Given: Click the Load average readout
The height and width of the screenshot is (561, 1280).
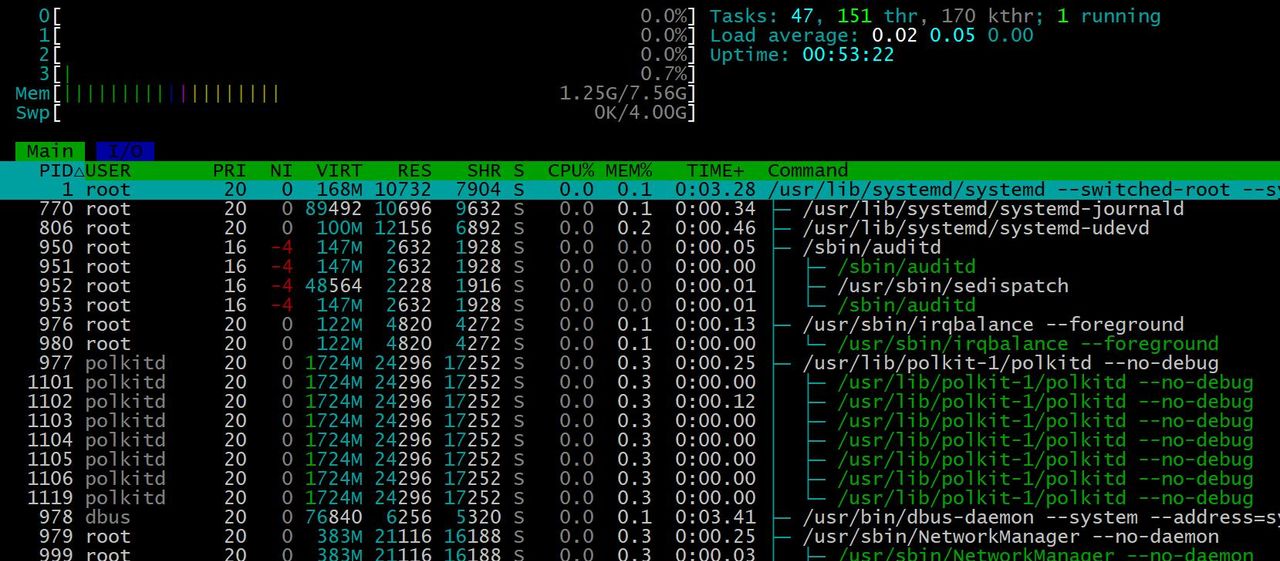Looking at the screenshot, I should (871, 35).
